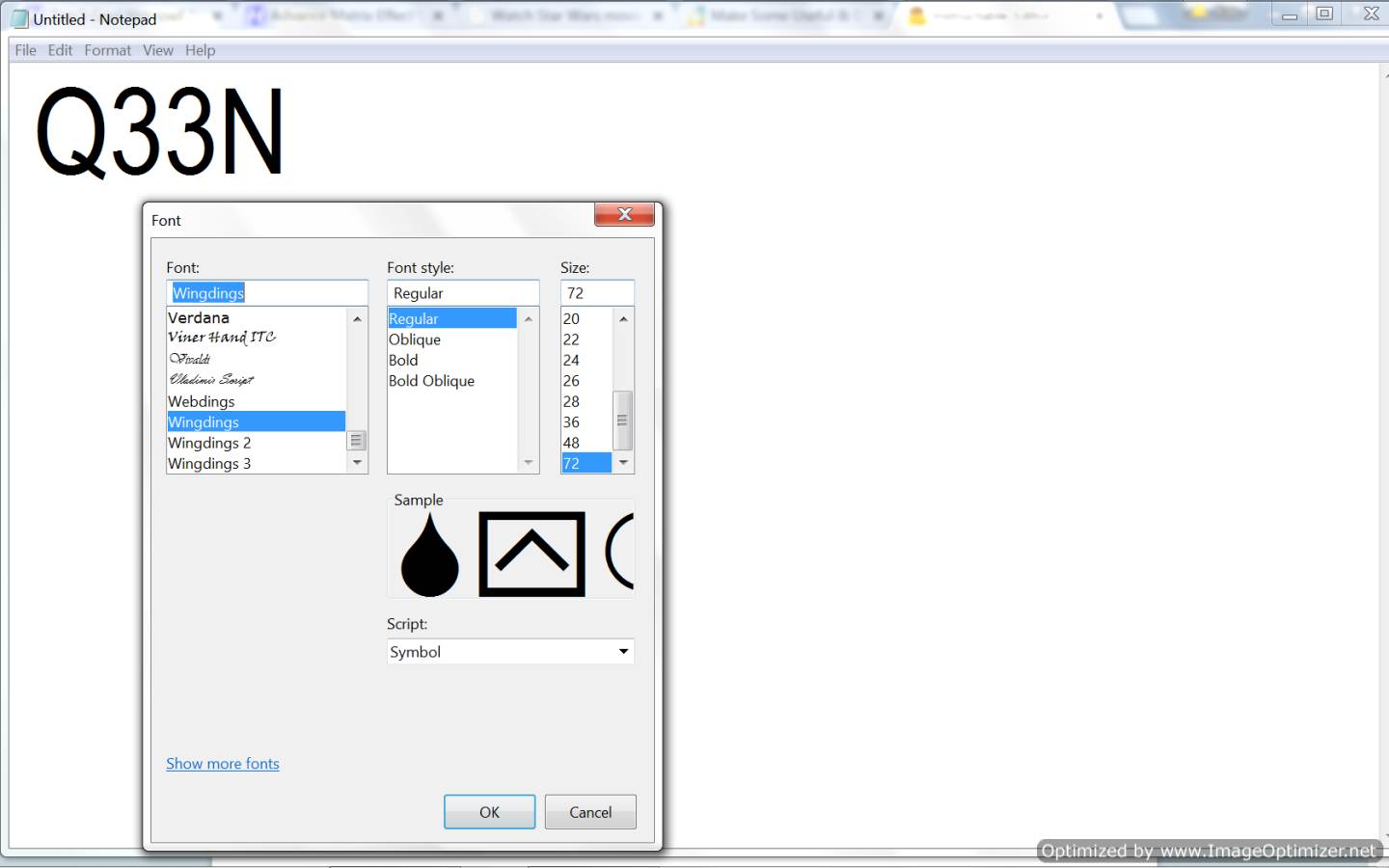Open the File menu in Notepad

[x=25, y=50]
